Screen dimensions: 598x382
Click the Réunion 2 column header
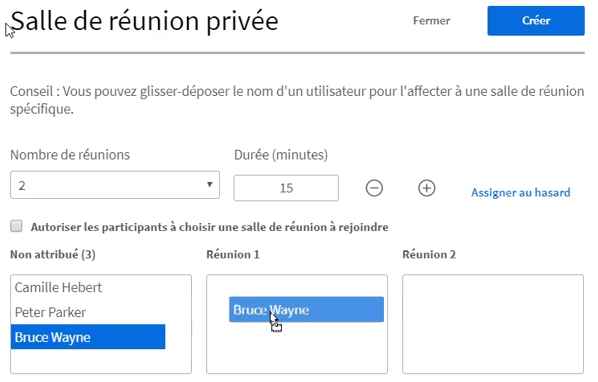tap(429, 255)
